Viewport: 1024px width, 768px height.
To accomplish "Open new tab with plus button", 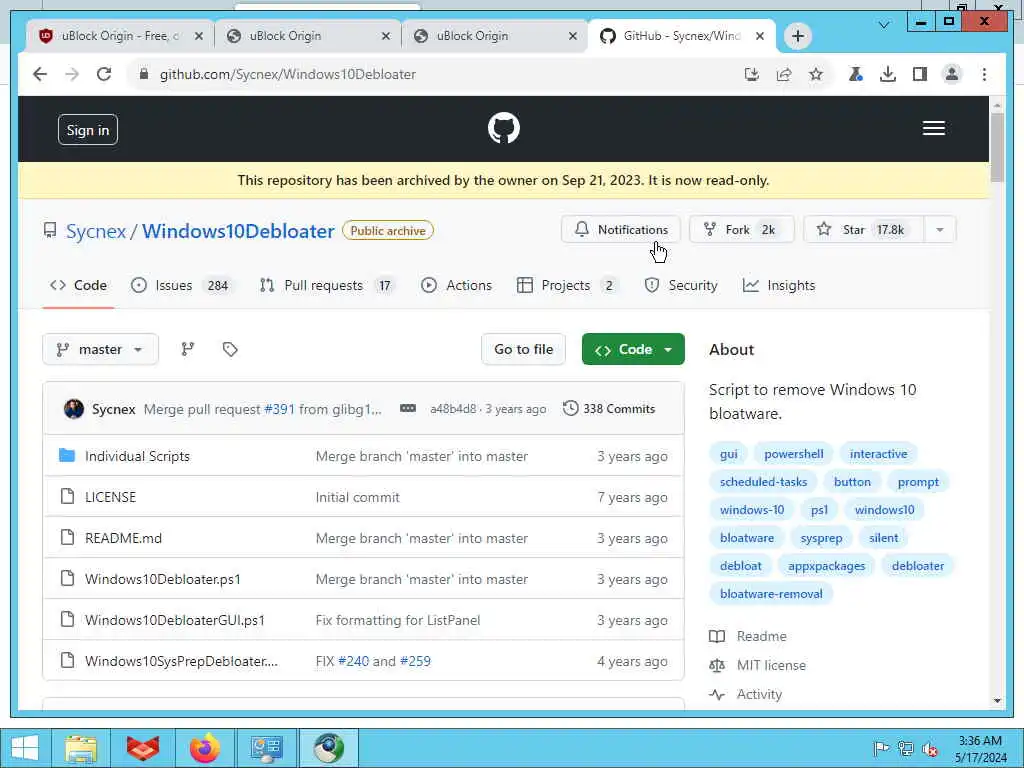I will 797,36.
